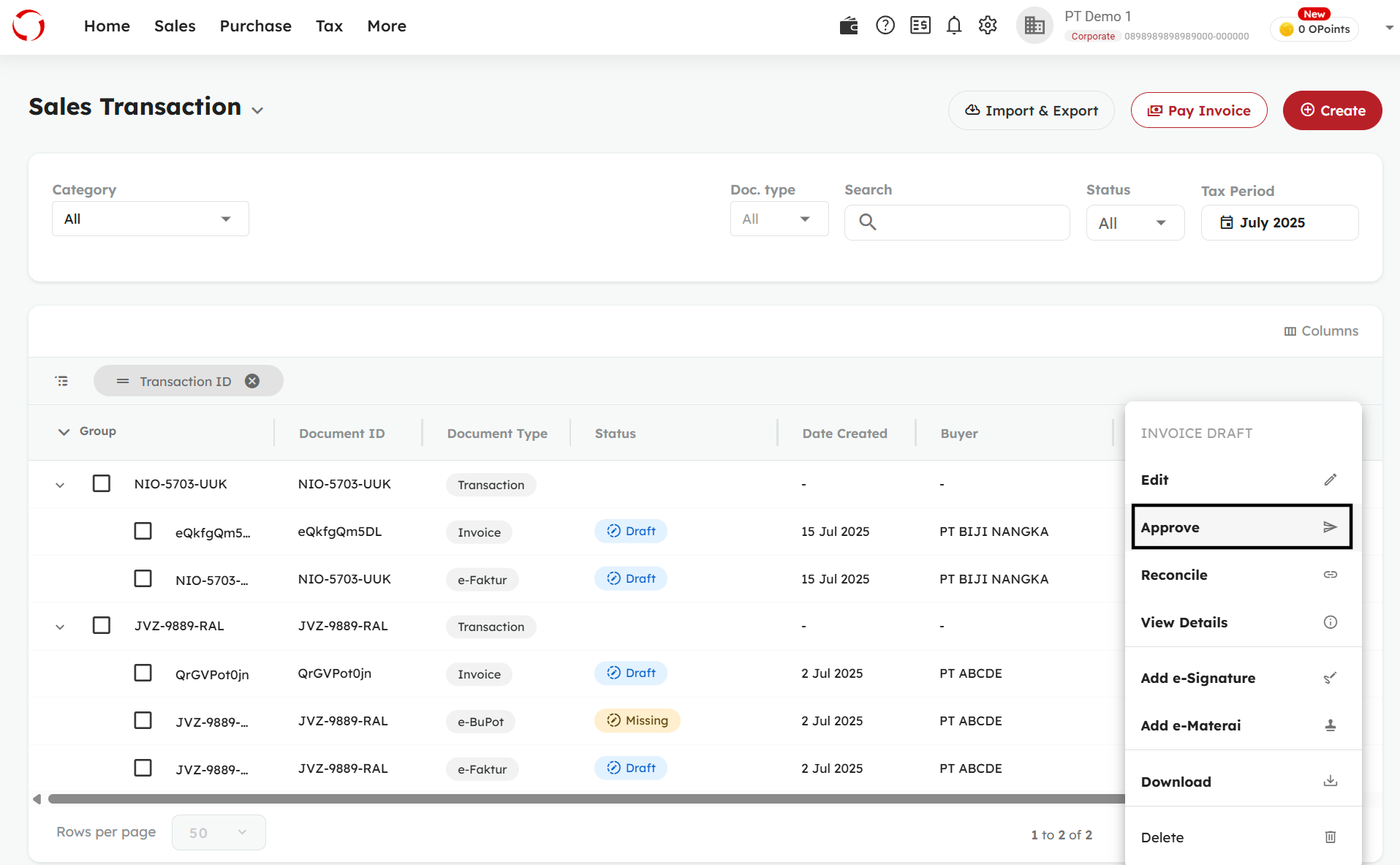This screenshot has height=865, width=1400.
Task: Select the QrGVPot0jn invoice checkbox
Action: (143, 673)
